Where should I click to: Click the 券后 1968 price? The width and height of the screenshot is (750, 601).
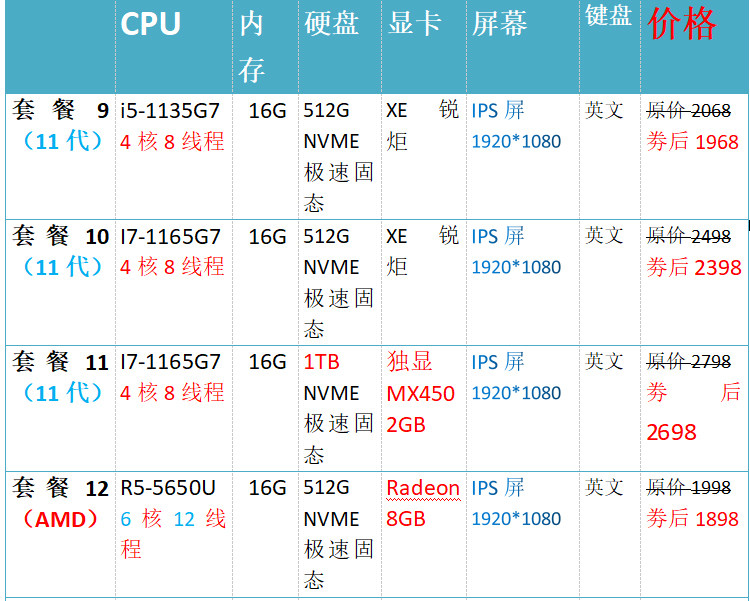(693, 142)
